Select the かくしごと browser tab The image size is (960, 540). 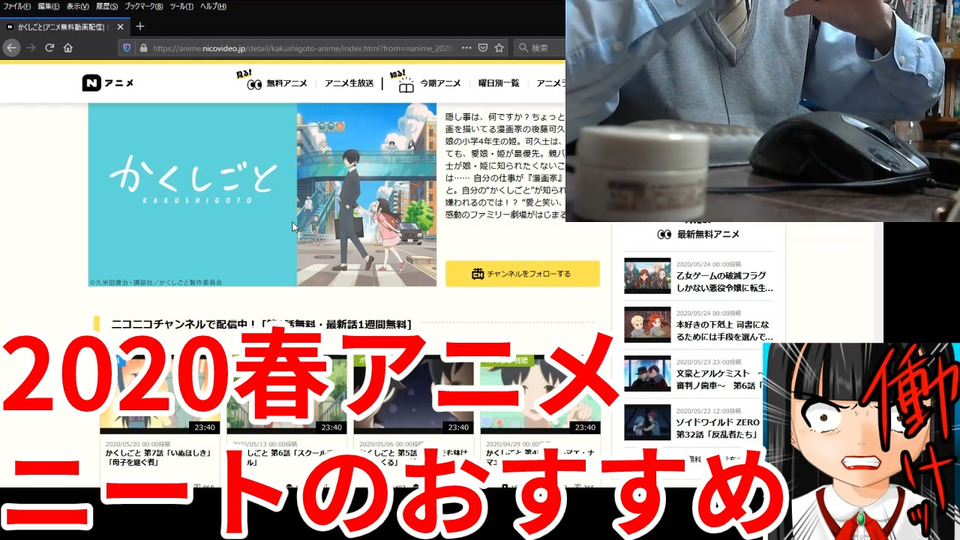point(64,27)
